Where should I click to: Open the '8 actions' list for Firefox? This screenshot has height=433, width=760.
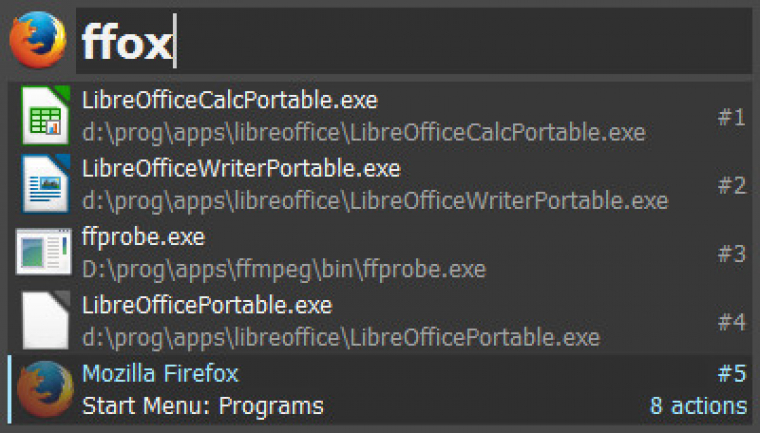698,405
